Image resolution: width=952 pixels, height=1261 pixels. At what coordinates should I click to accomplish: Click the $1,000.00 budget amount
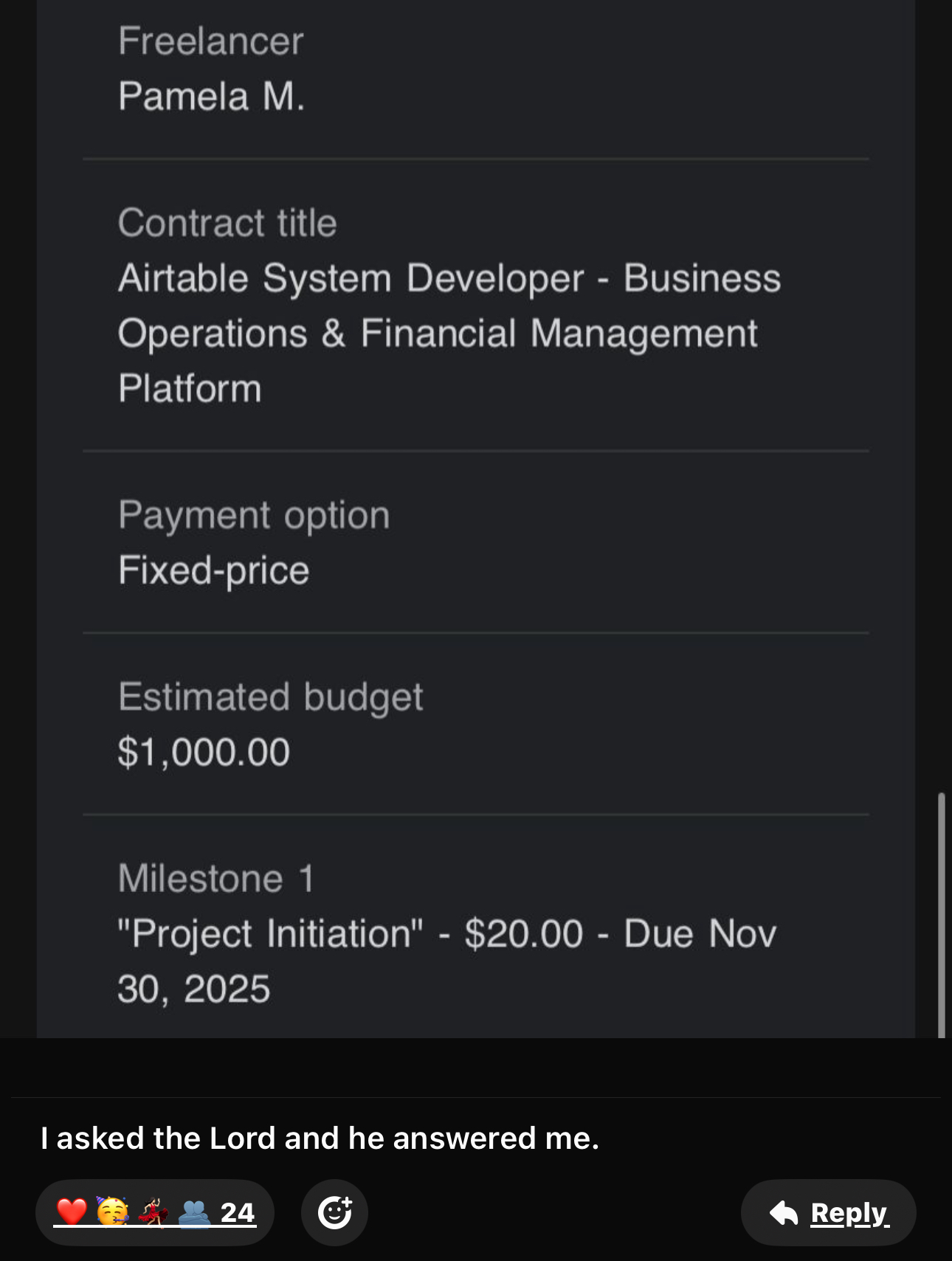(204, 753)
